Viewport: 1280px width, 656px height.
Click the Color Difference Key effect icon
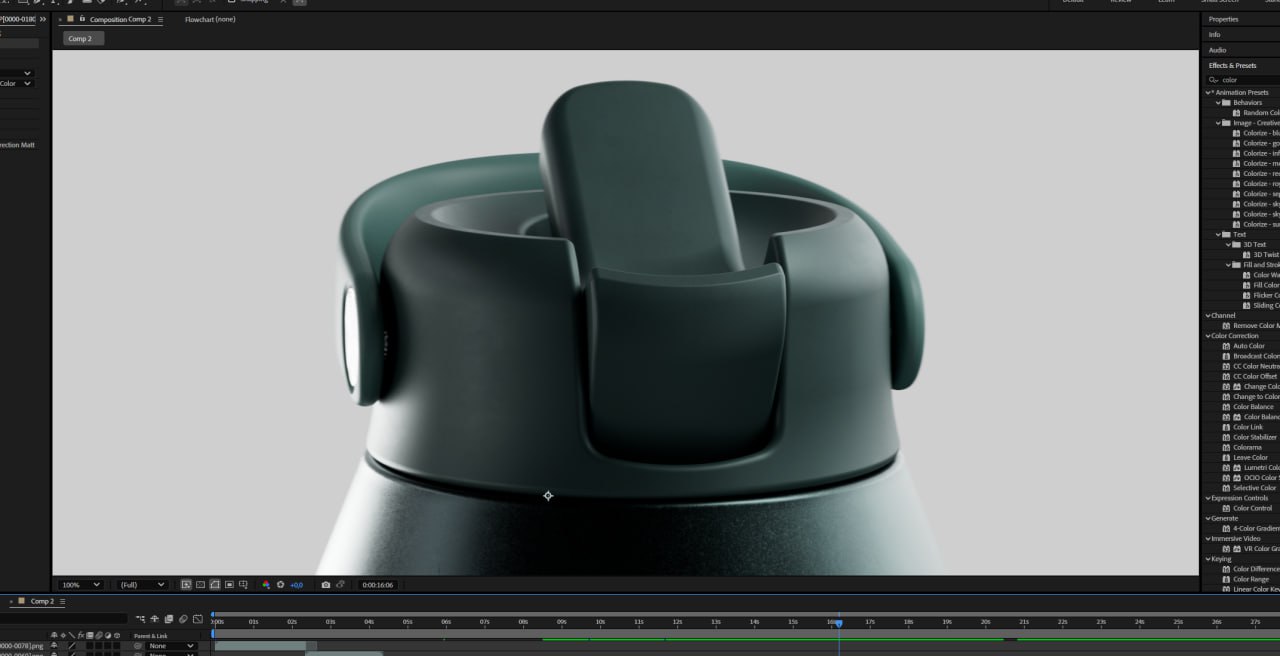point(1226,569)
